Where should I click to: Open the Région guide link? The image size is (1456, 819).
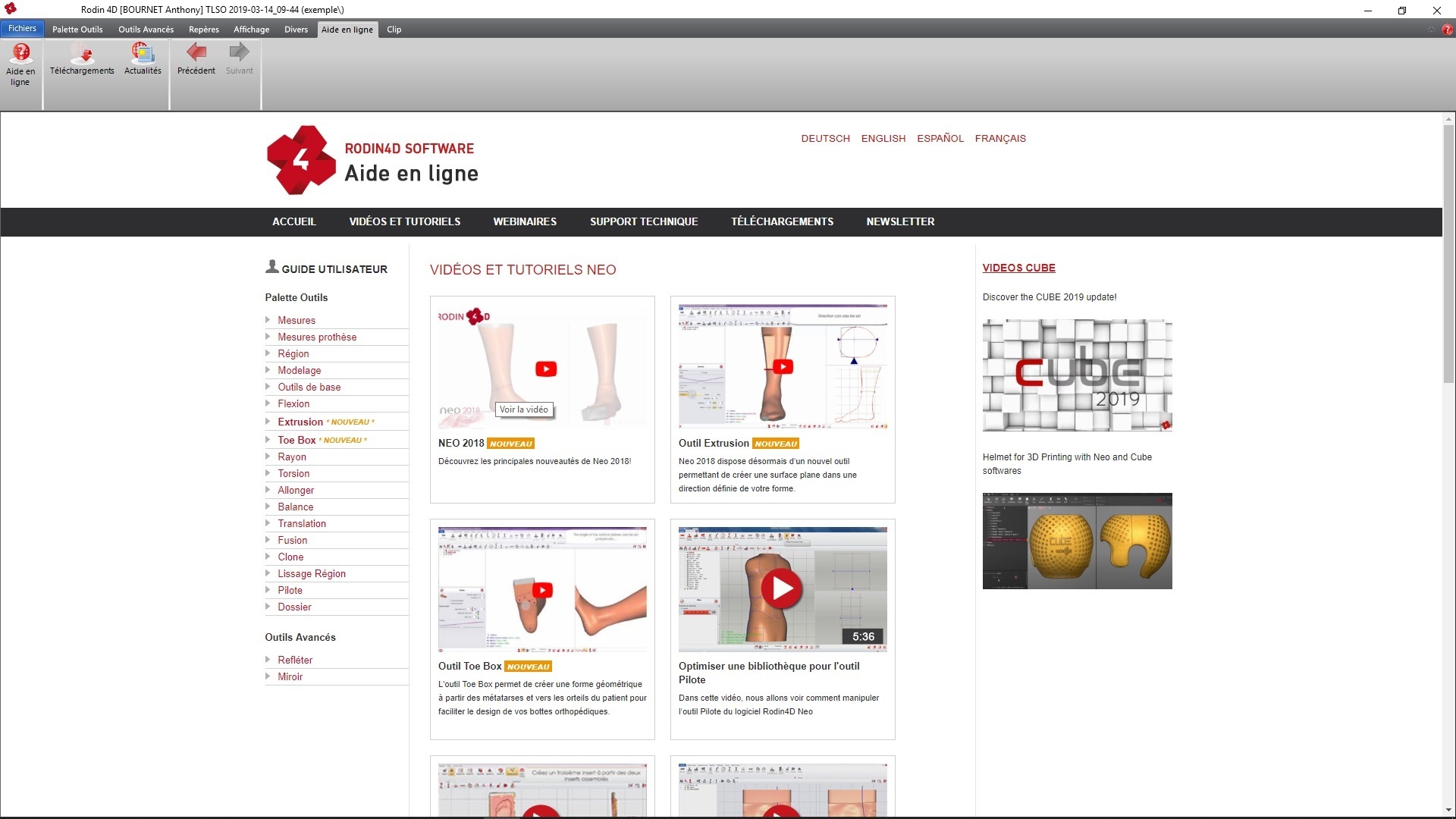(x=293, y=353)
